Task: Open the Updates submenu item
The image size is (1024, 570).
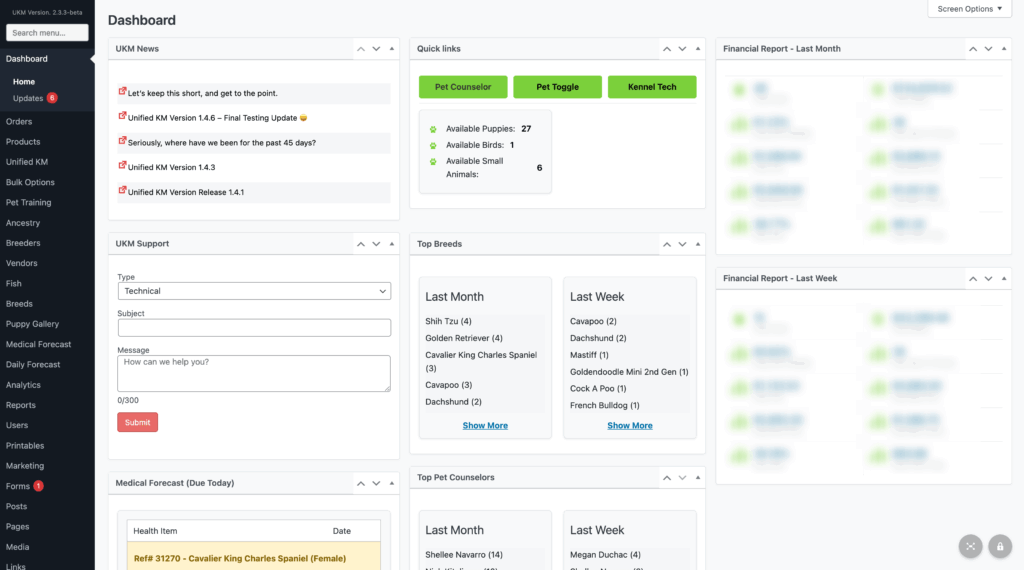Action: tap(28, 98)
